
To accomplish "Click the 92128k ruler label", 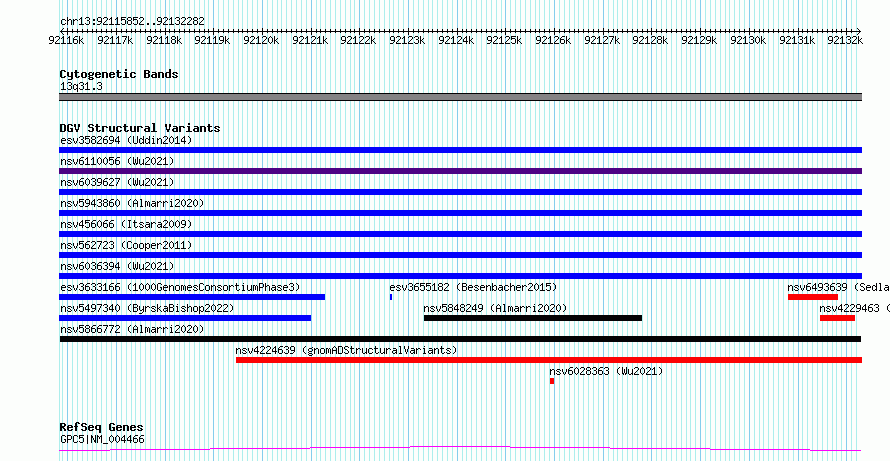I will click(650, 40).
